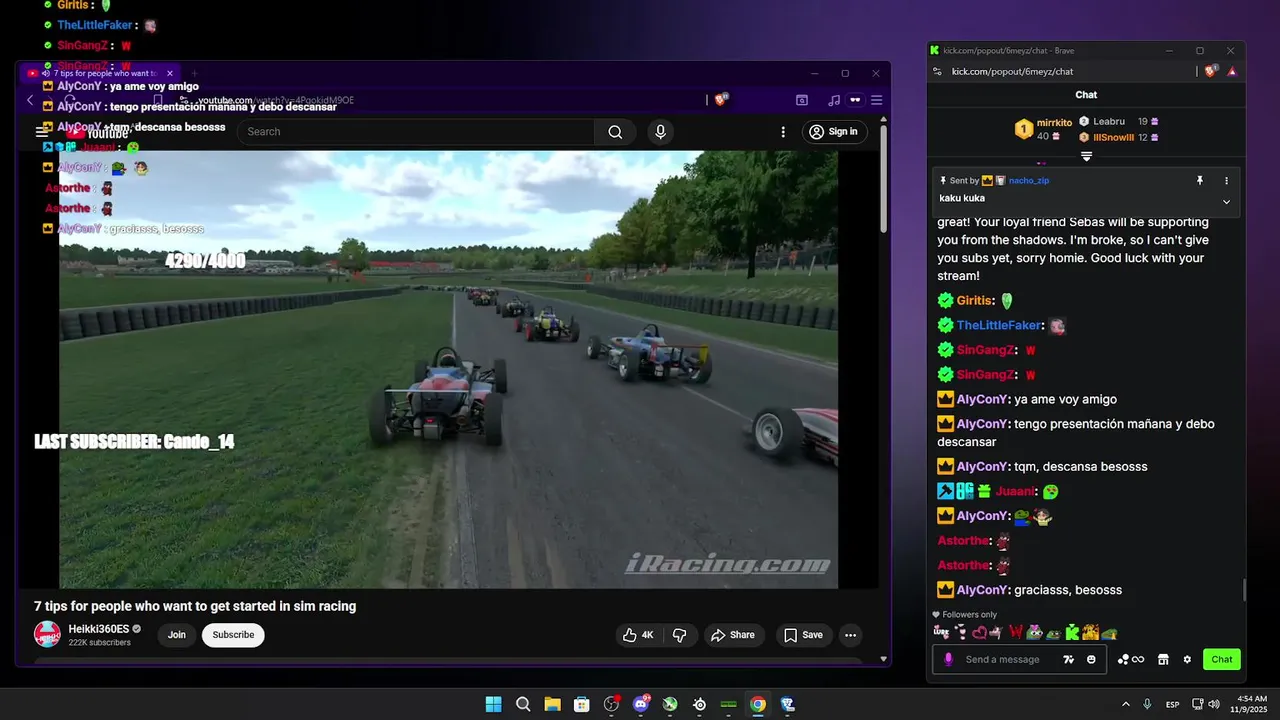
Task: Open pinned message three-dot options
Action: (x=1226, y=181)
